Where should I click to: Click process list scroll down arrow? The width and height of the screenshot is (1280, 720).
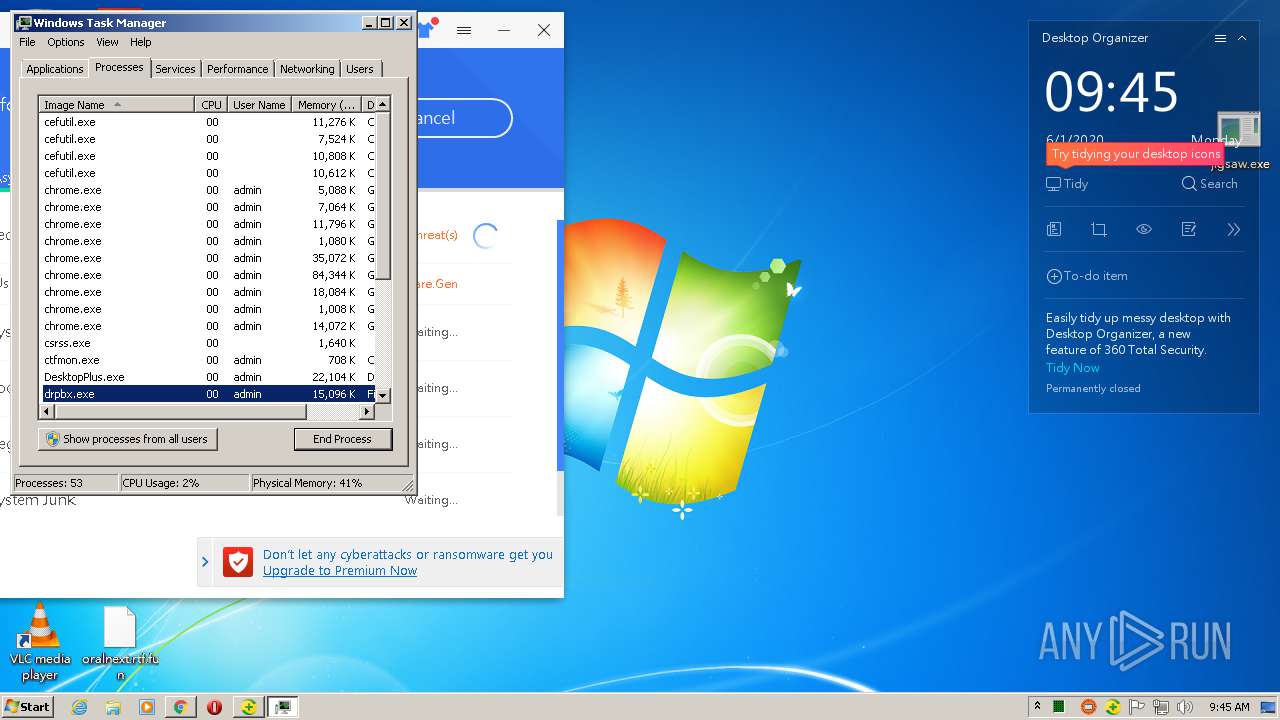(383, 396)
